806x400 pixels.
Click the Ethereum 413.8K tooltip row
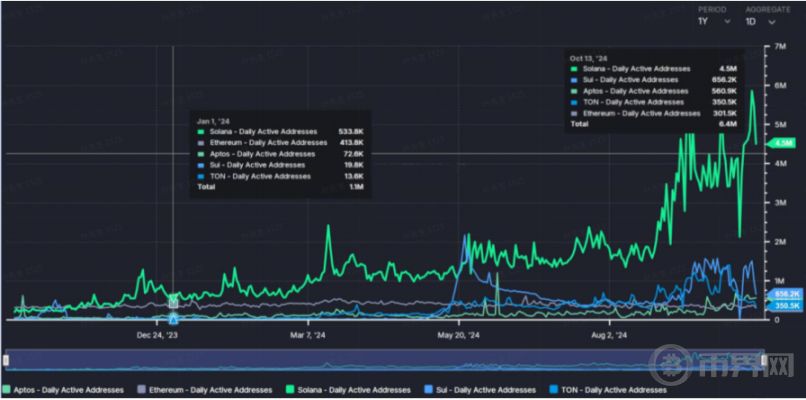281,142
